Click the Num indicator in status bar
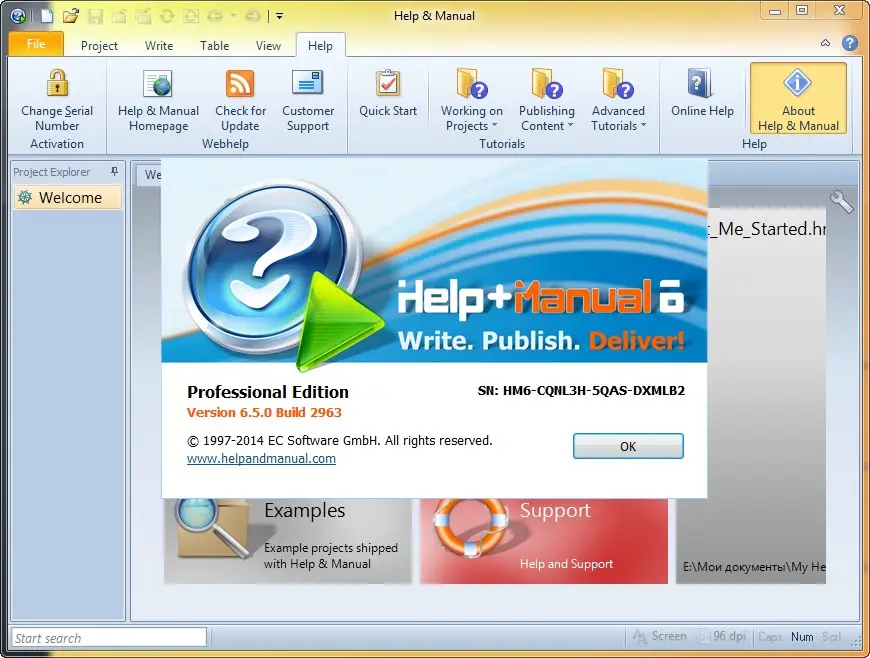Viewport: 870px width, 658px height. (802, 637)
